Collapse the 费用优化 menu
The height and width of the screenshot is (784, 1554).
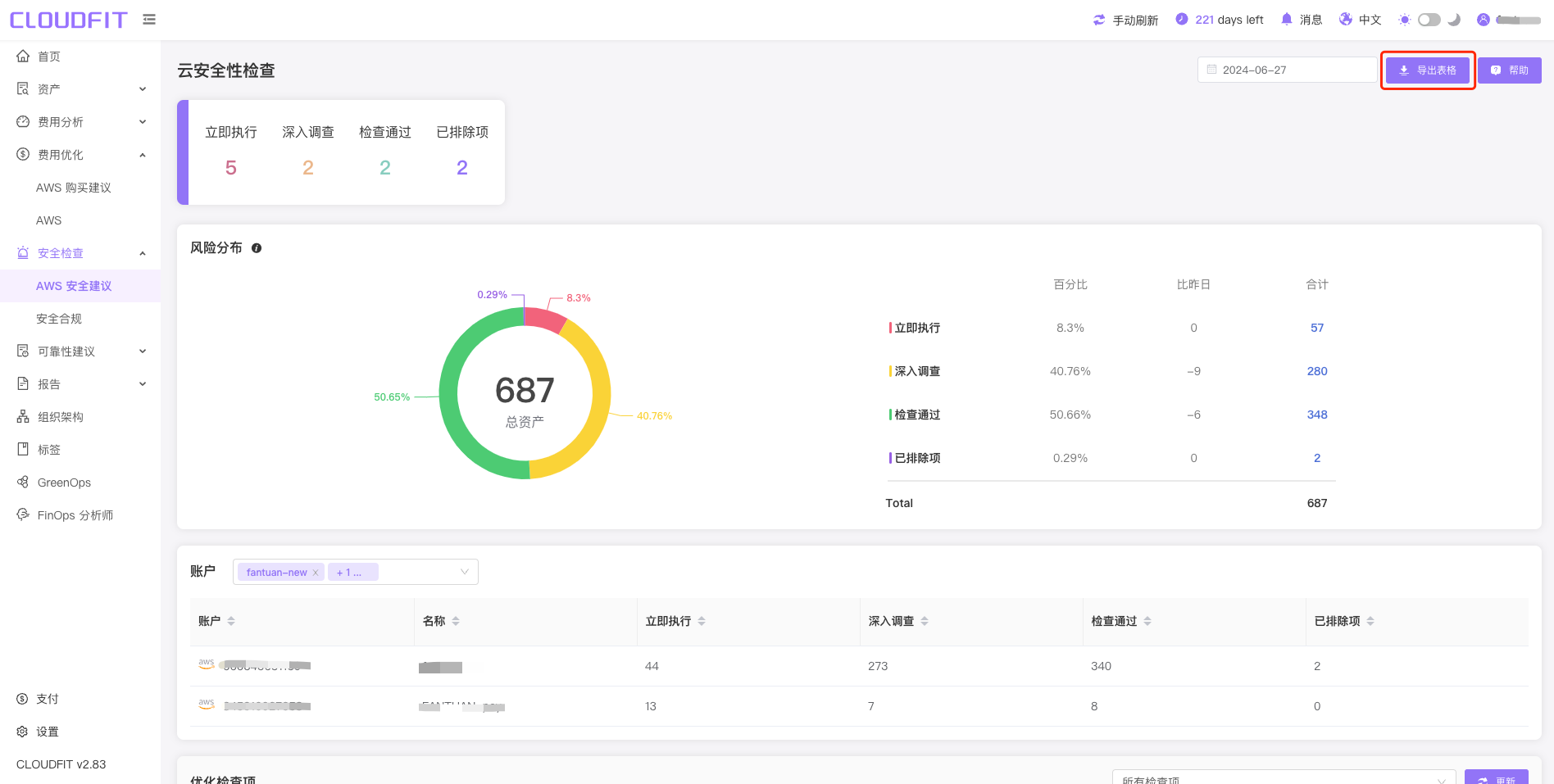143,155
